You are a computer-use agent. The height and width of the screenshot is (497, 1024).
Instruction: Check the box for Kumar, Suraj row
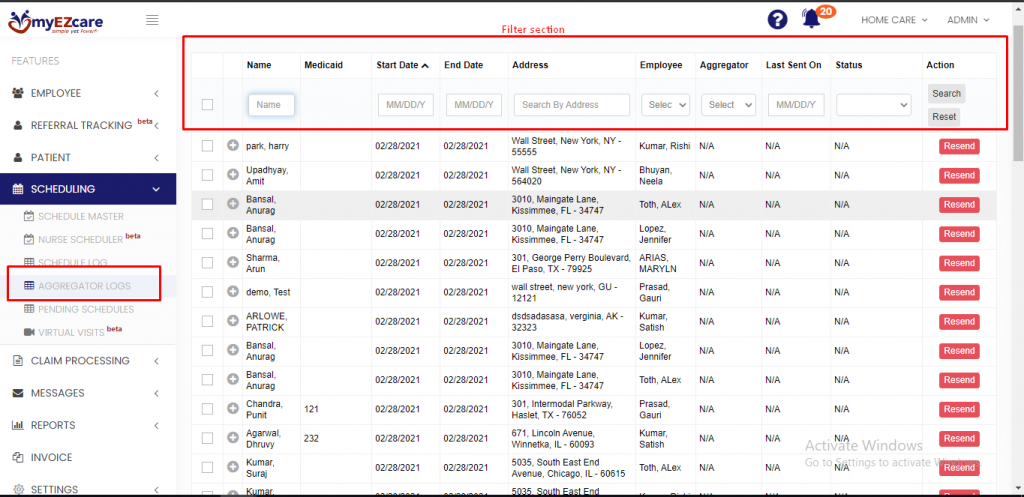(x=207, y=467)
